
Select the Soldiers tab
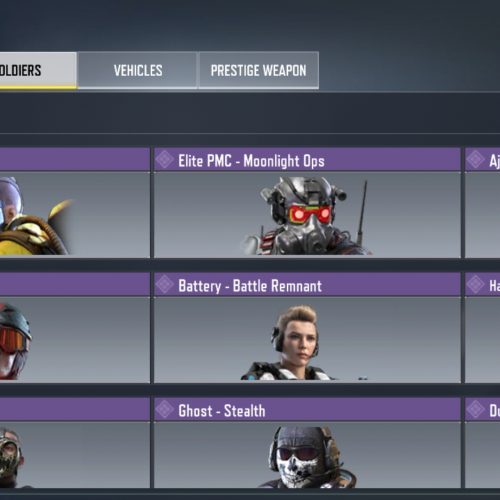[38, 70]
